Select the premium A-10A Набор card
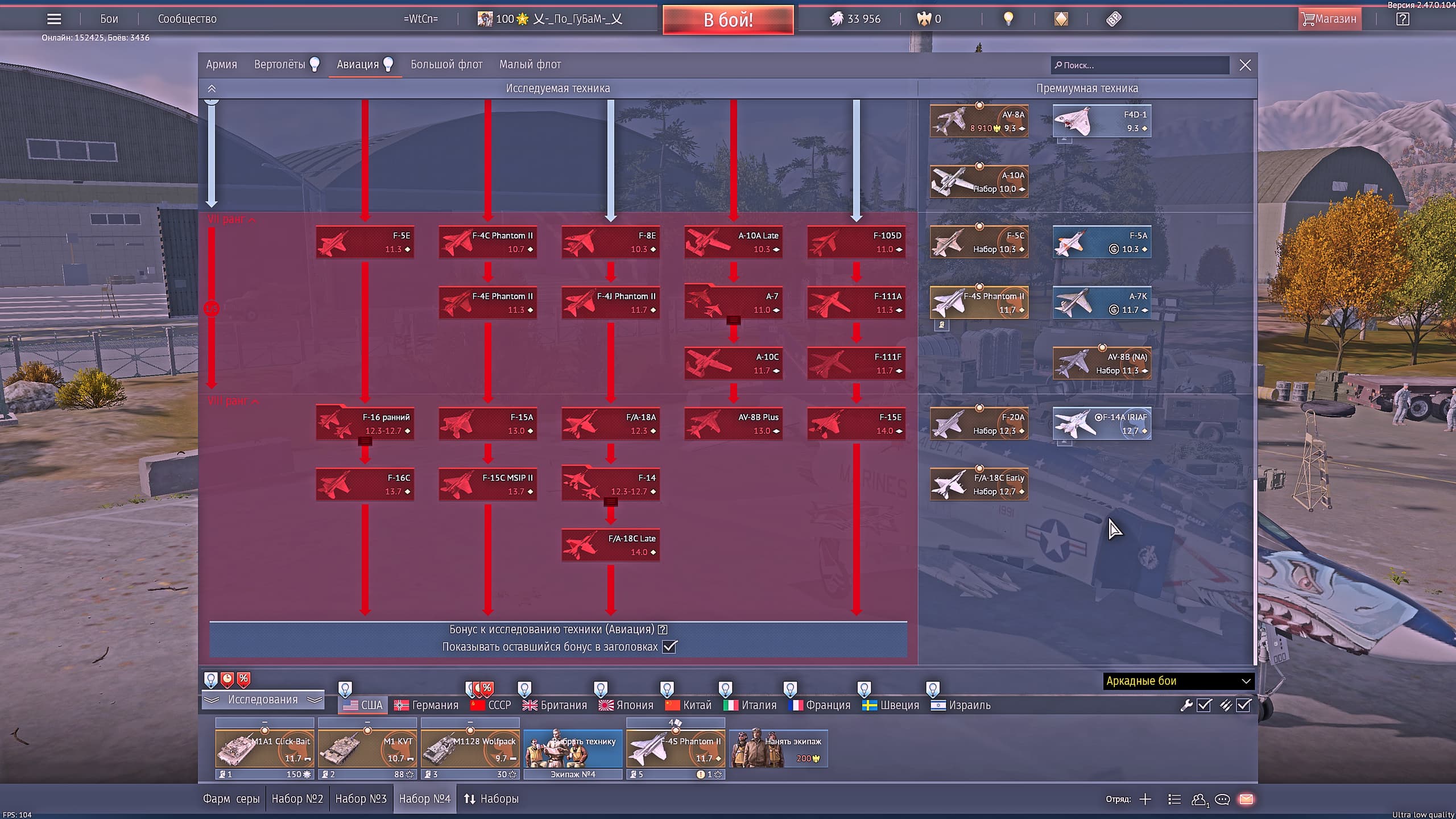1456x819 pixels. 979,182
